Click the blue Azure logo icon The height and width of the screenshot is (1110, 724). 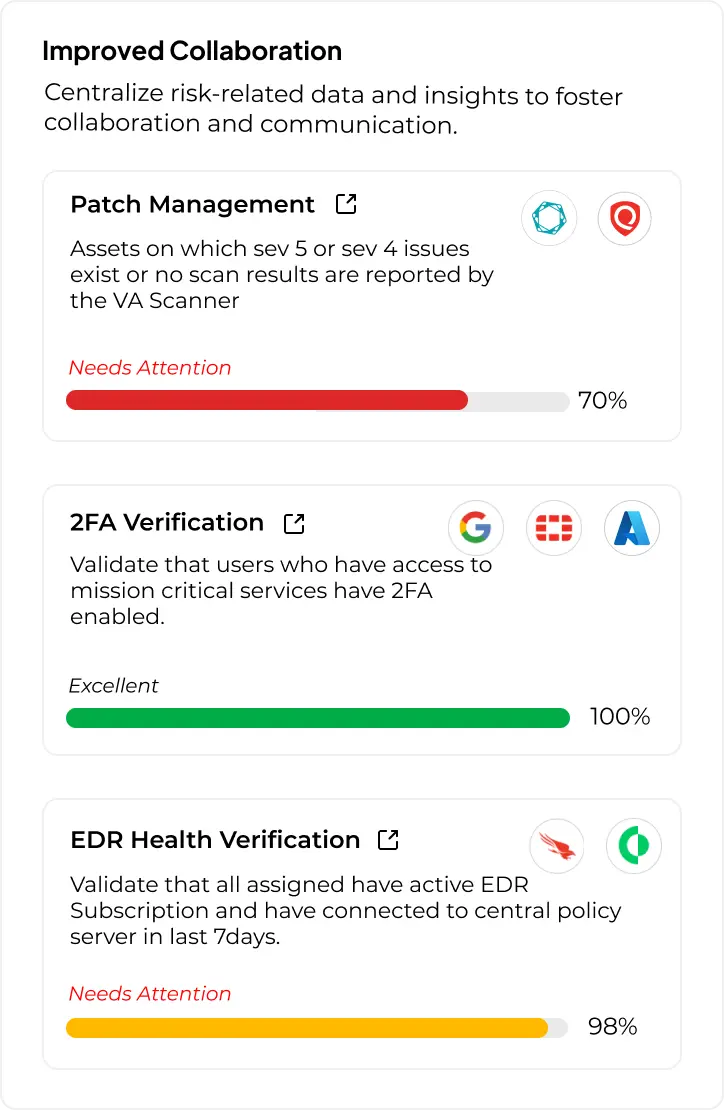click(632, 527)
